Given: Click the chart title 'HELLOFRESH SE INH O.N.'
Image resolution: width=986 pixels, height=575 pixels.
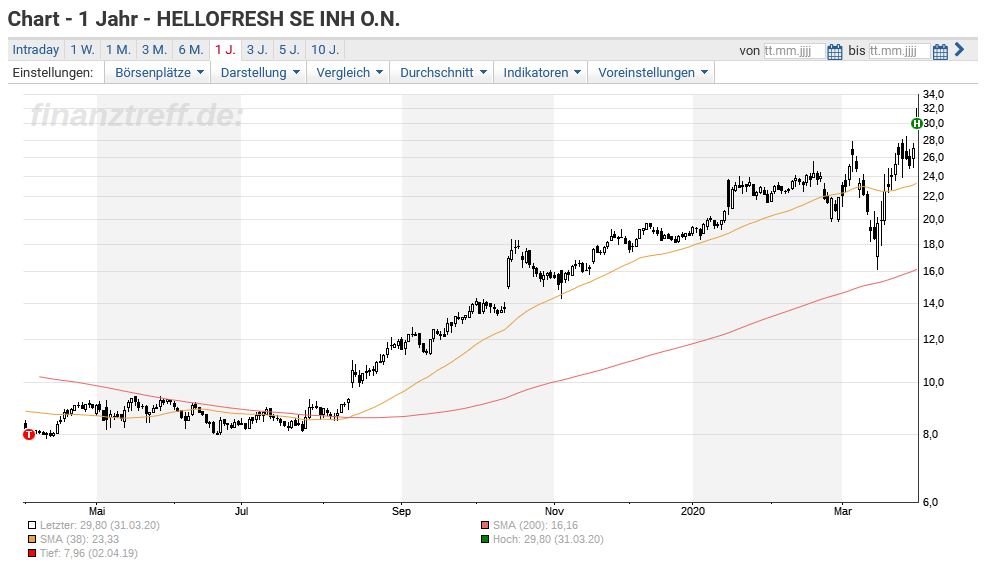Looking at the screenshot, I should pyautogui.click(x=278, y=19).
